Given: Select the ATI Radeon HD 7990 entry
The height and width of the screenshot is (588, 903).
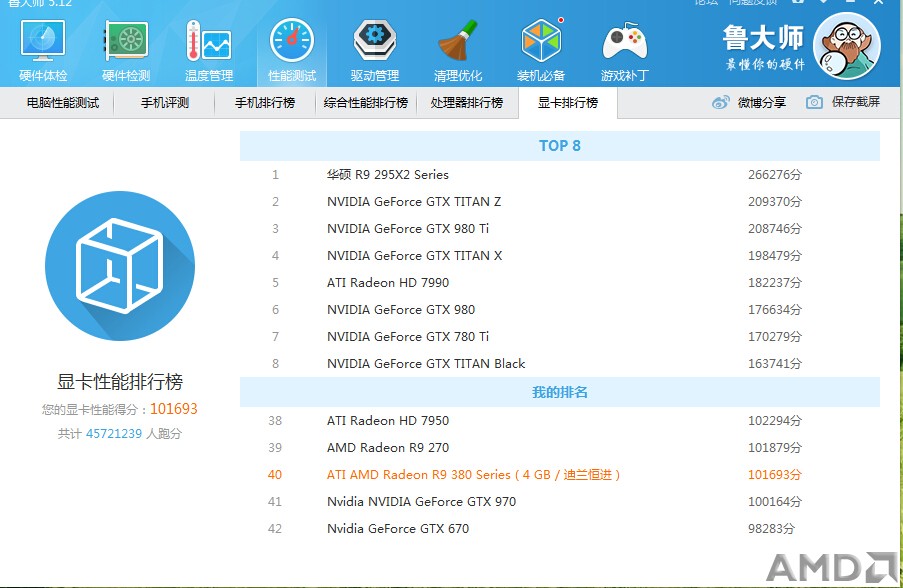Looking at the screenshot, I should (388, 283).
